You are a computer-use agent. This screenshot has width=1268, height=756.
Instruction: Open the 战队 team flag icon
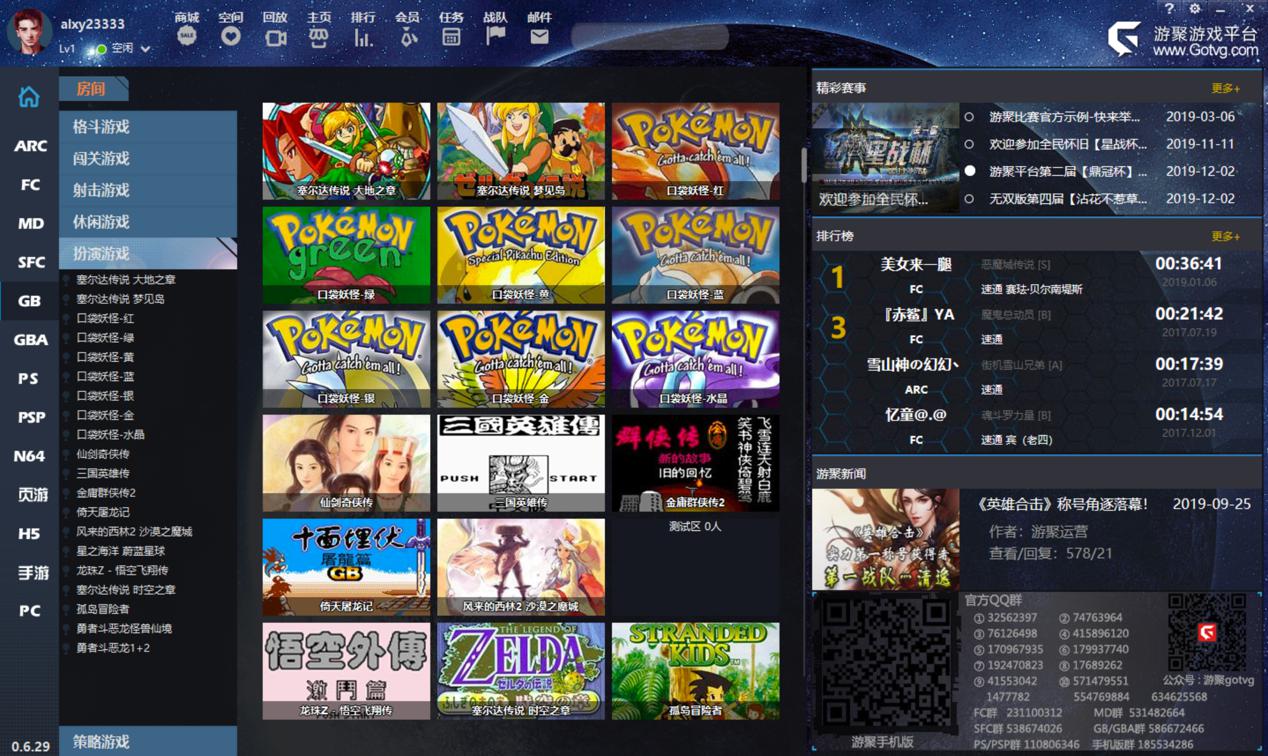coord(495,36)
